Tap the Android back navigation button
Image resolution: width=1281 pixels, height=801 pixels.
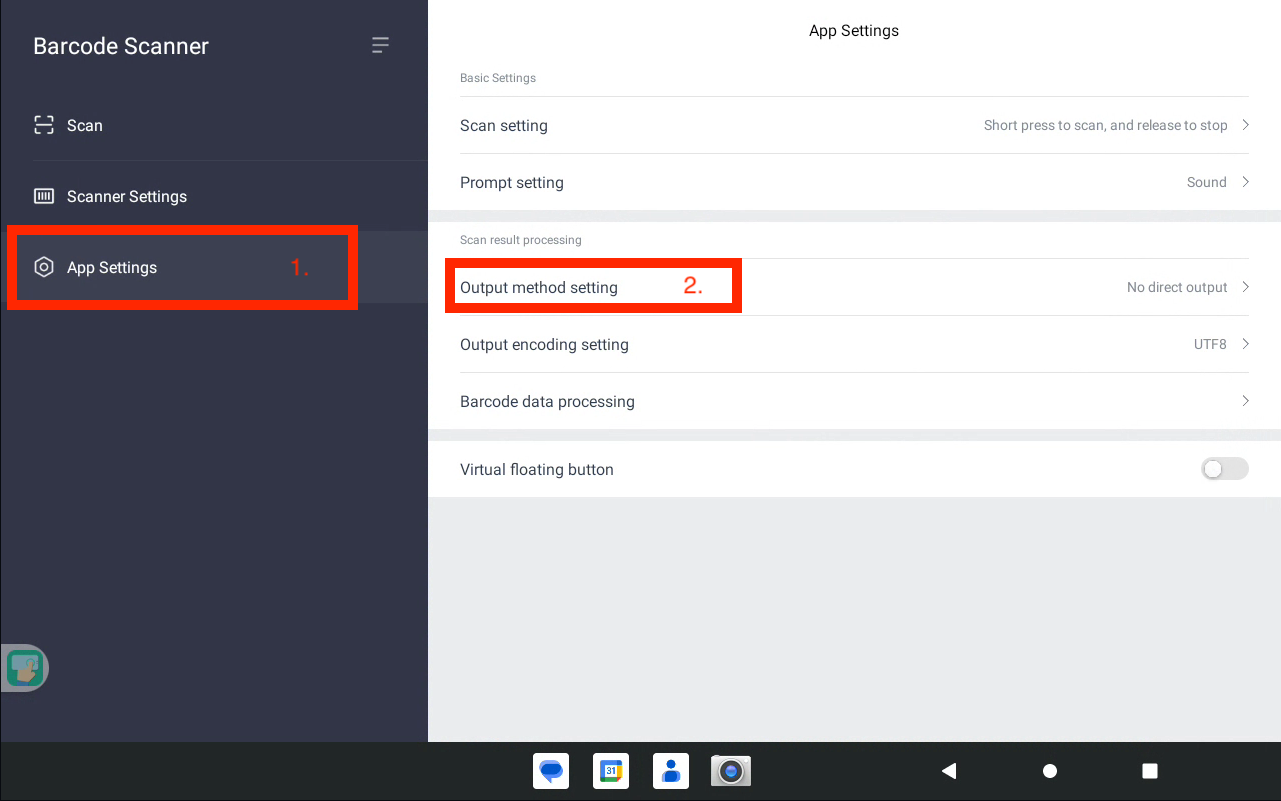[949, 771]
